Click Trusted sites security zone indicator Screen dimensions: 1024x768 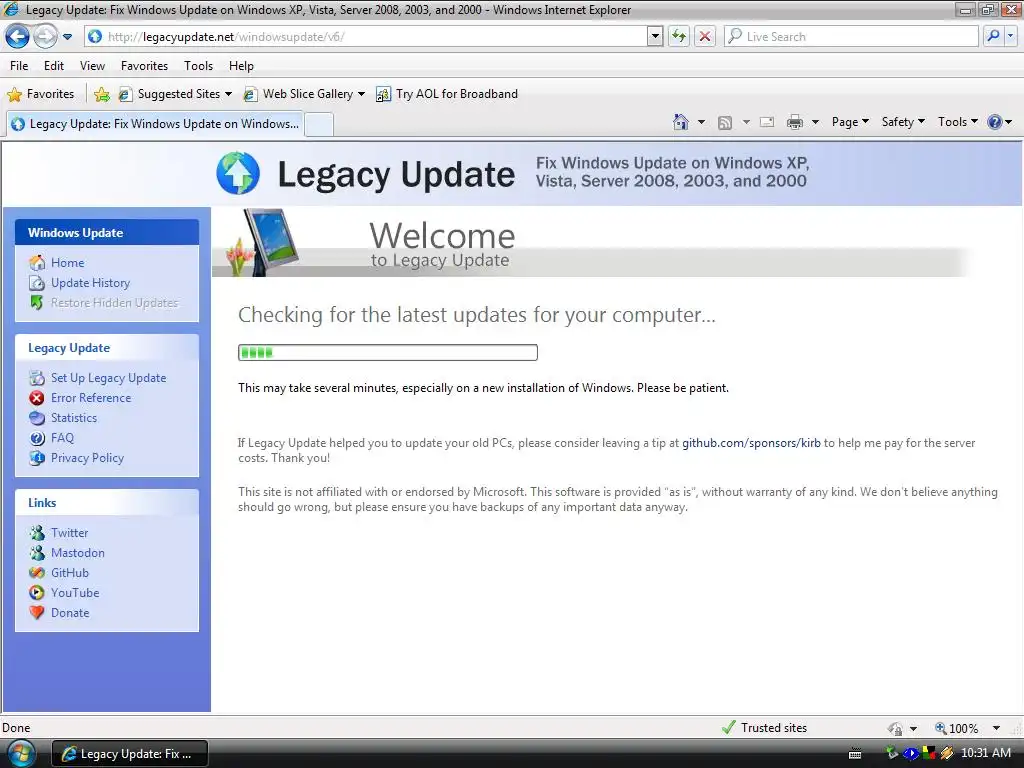click(x=764, y=728)
